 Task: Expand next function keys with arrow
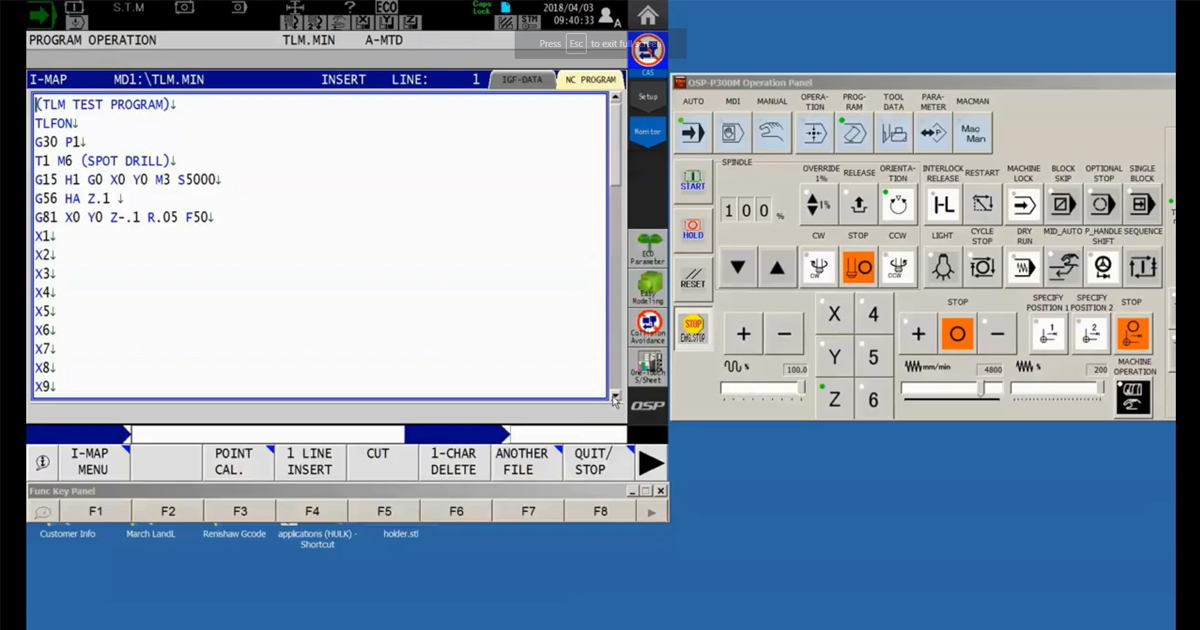[651, 462]
